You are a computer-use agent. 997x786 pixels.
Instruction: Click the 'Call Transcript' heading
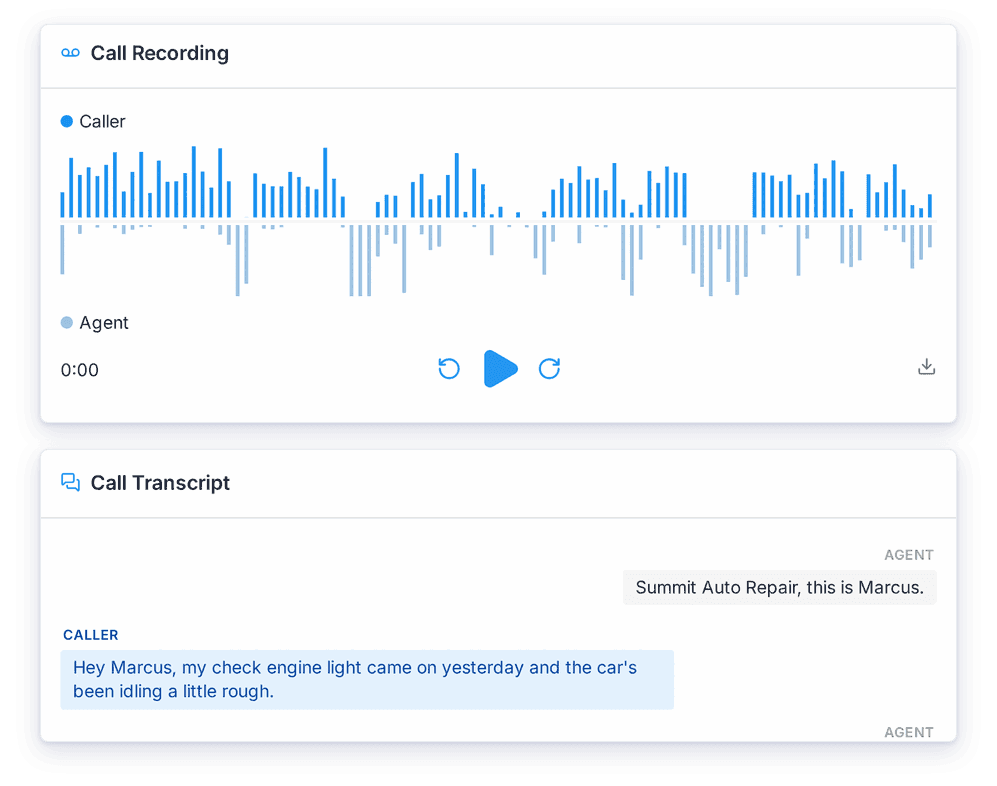[160, 483]
